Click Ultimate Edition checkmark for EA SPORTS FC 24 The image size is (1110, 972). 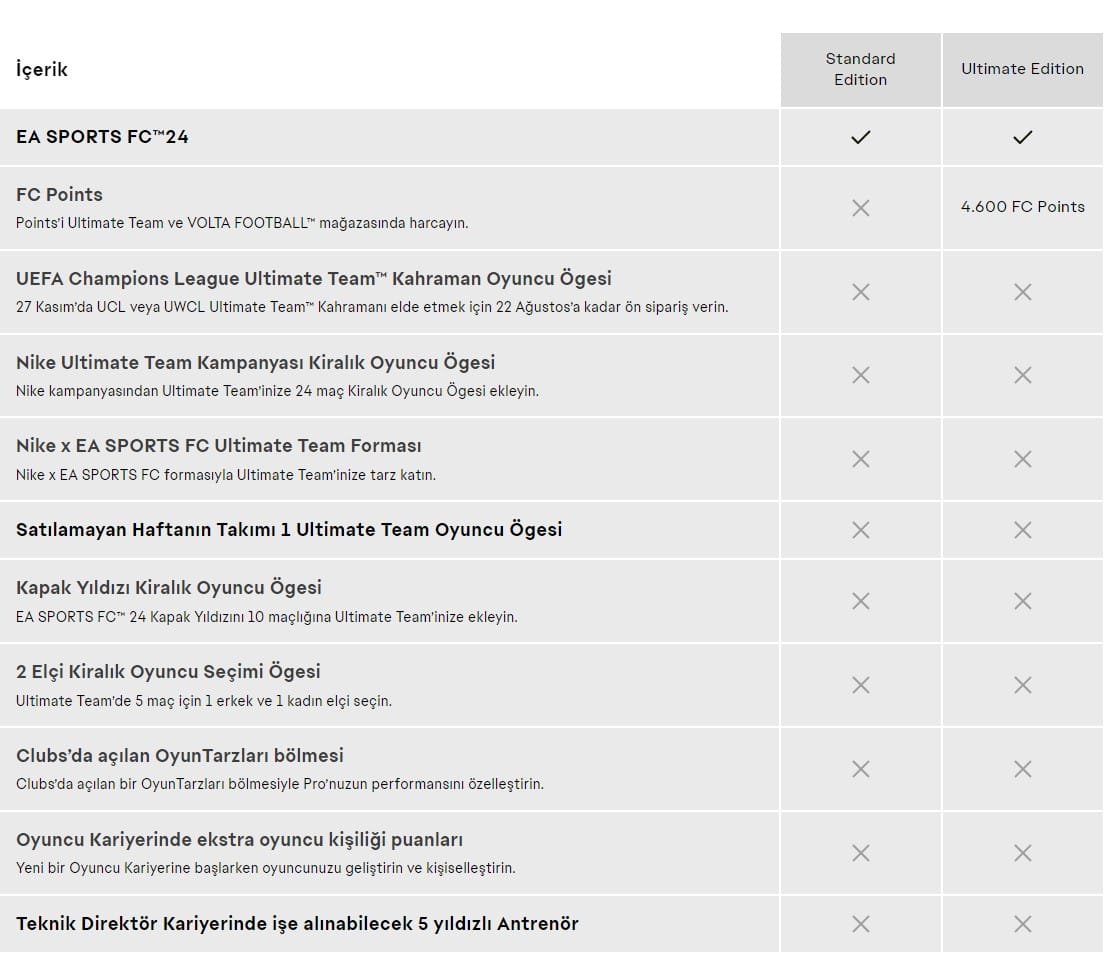1022,137
